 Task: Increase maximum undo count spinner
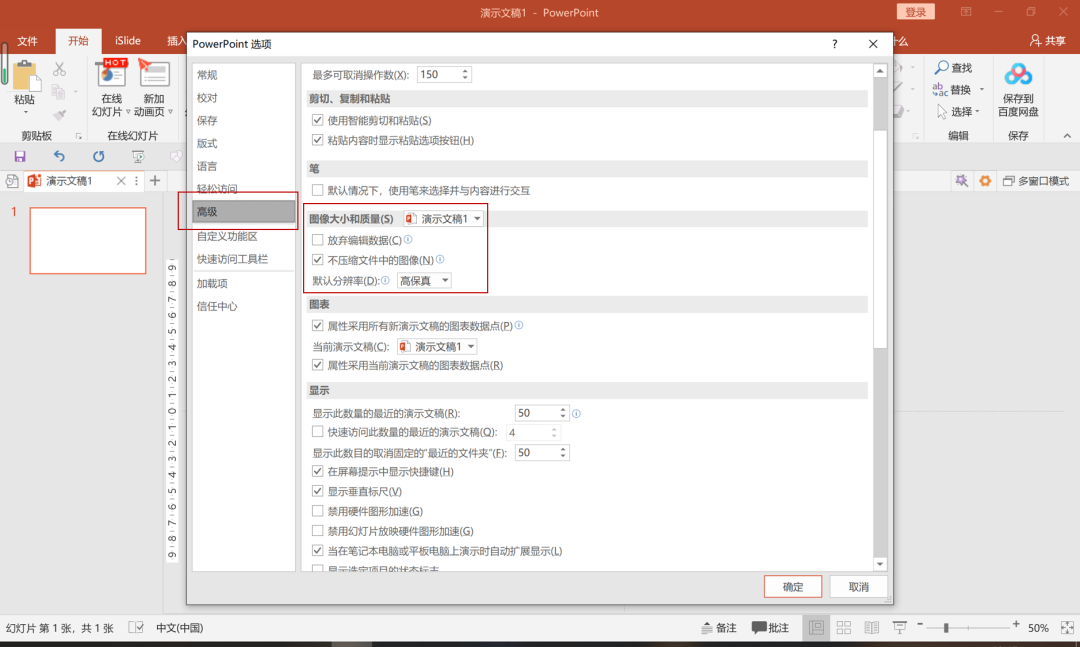click(x=466, y=71)
